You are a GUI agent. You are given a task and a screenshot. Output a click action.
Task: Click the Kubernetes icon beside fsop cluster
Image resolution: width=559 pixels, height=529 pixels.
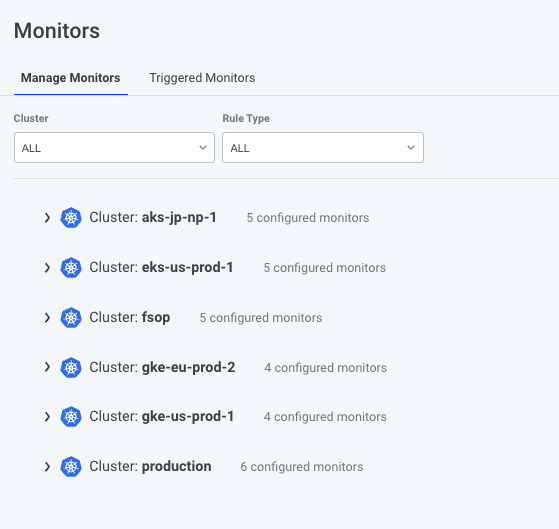point(71,317)
